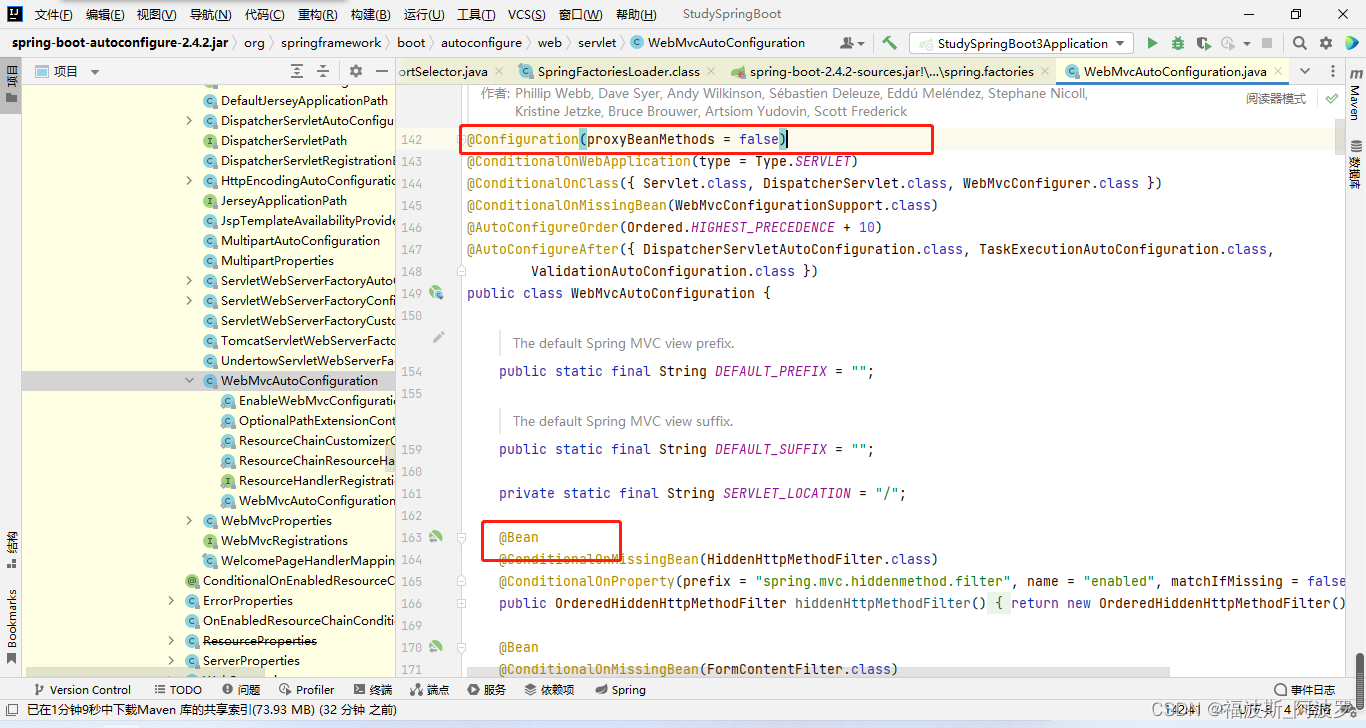
Task: Collapse the WebMvcAutoConfiguration tree node
Action: (190, 380)
